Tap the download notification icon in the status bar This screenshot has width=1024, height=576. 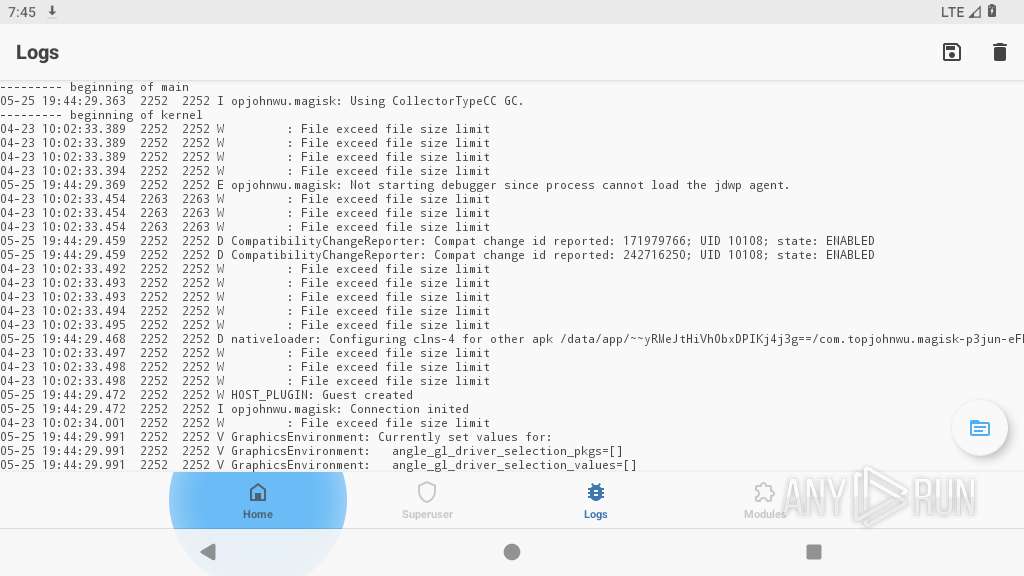(52, 12)
